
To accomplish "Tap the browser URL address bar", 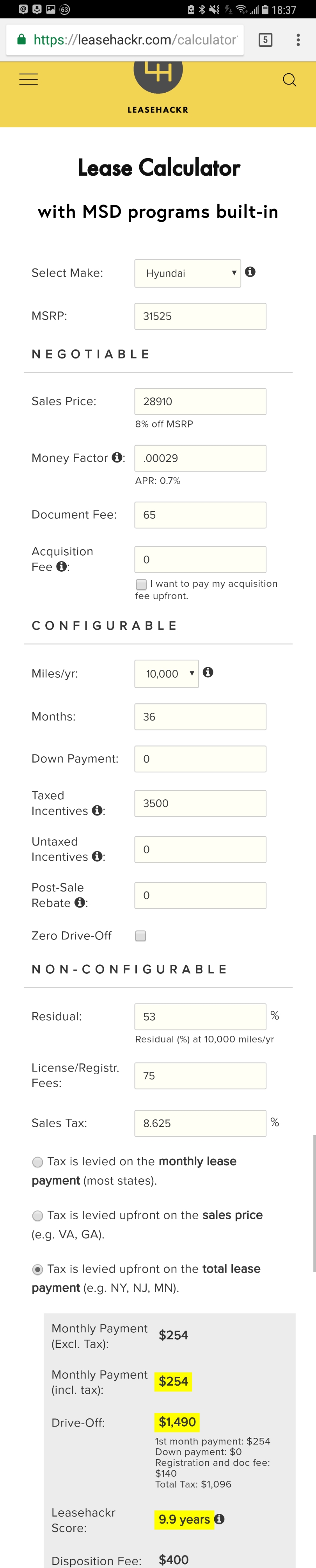I will tap(125, 40).
